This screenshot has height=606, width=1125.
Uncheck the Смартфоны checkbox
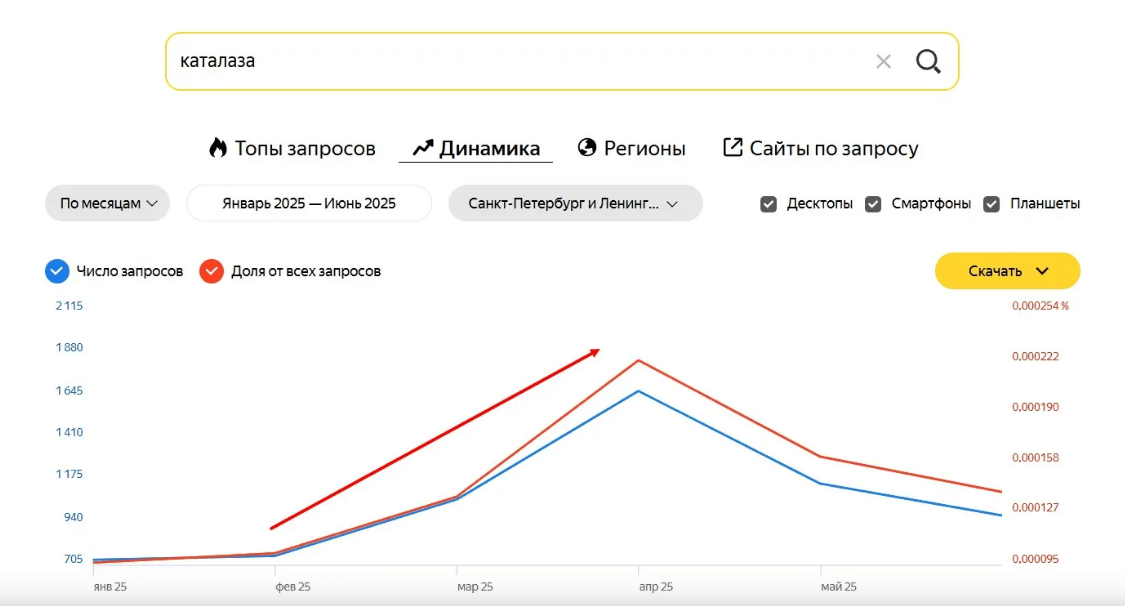(x=873, y=204)
